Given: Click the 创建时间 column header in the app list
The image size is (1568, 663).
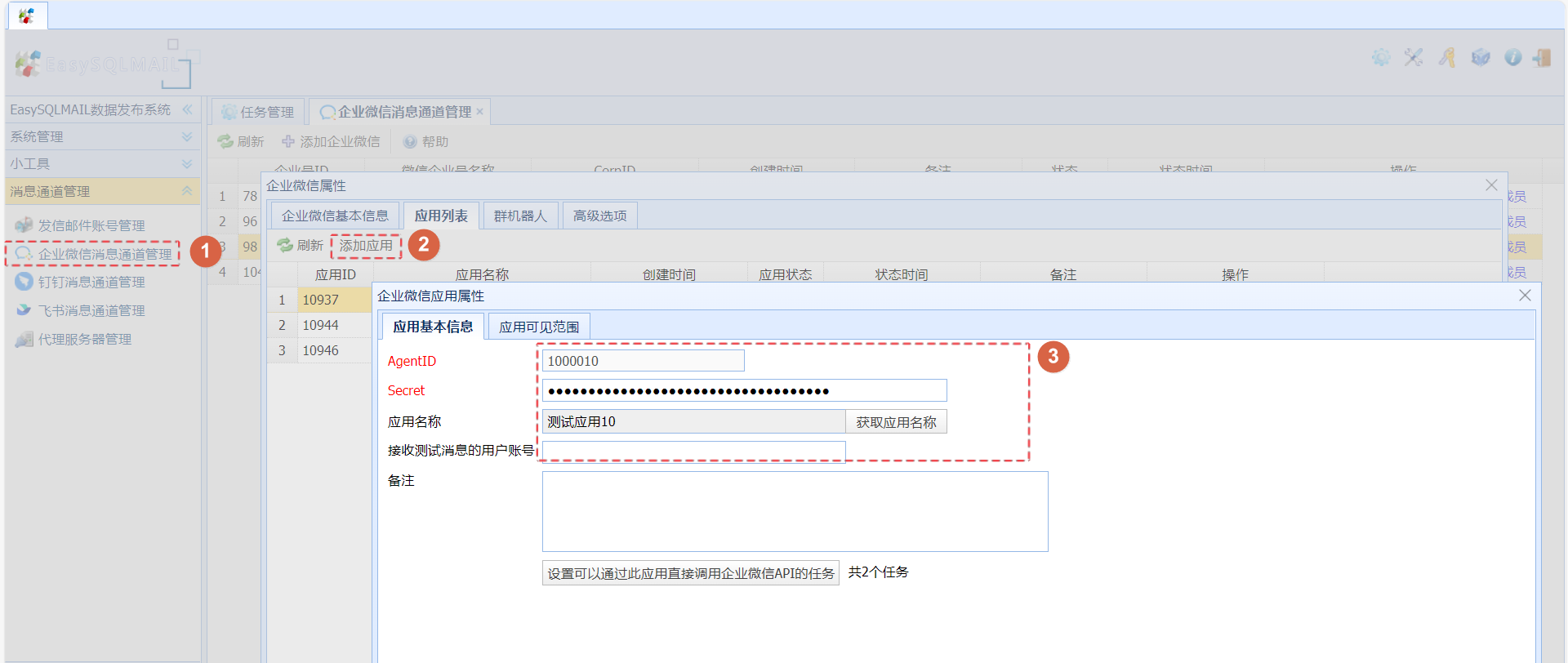Looking at the screenshot, I should (669, 274).
